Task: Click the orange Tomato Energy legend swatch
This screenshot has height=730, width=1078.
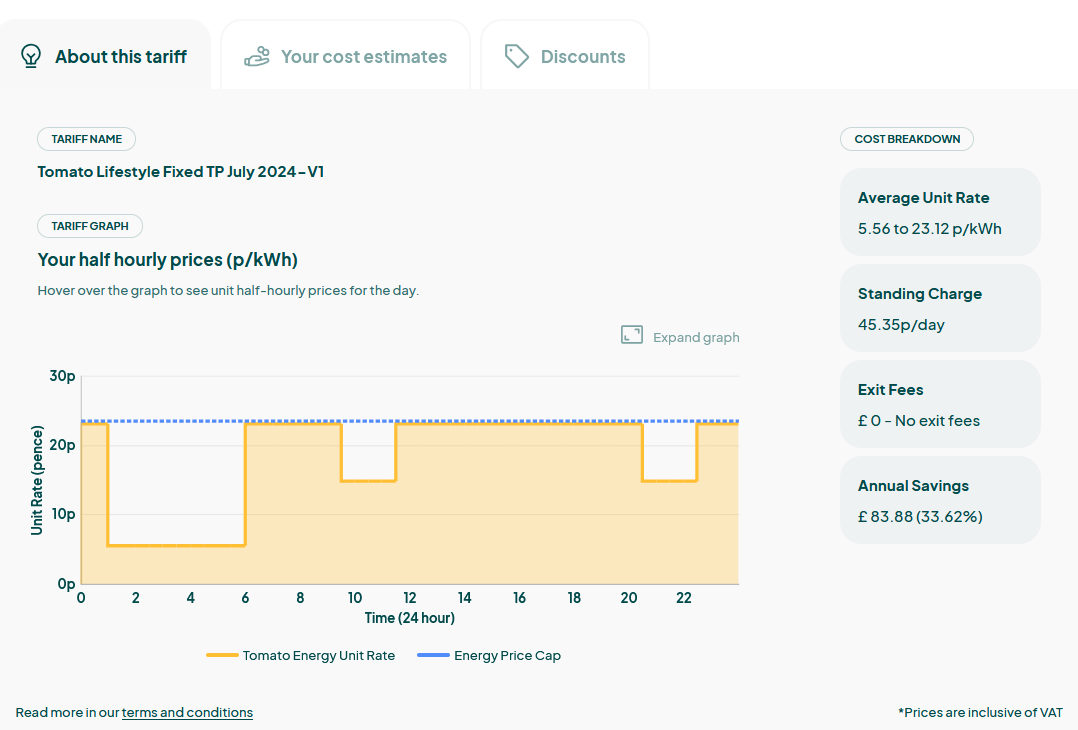Action: coord(222,656)
